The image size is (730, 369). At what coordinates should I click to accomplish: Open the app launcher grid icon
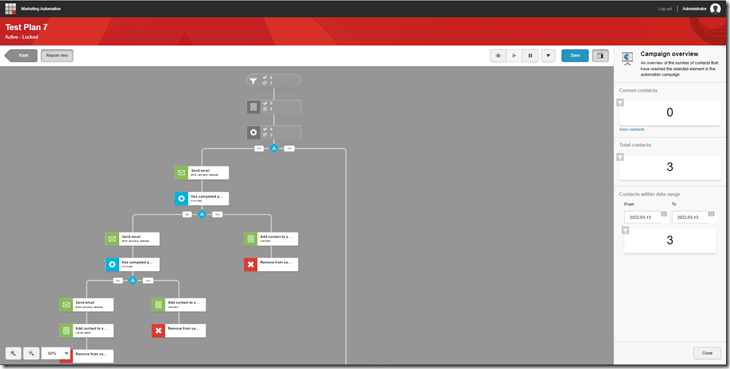[x=10, y=8]
